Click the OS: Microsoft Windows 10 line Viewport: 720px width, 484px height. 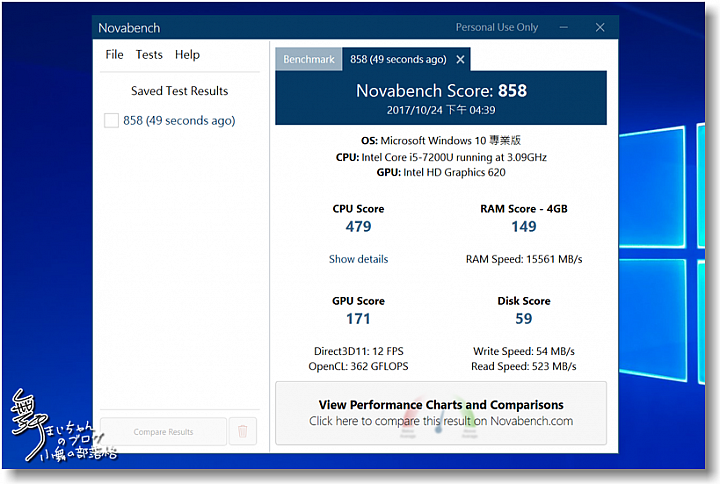441,141
